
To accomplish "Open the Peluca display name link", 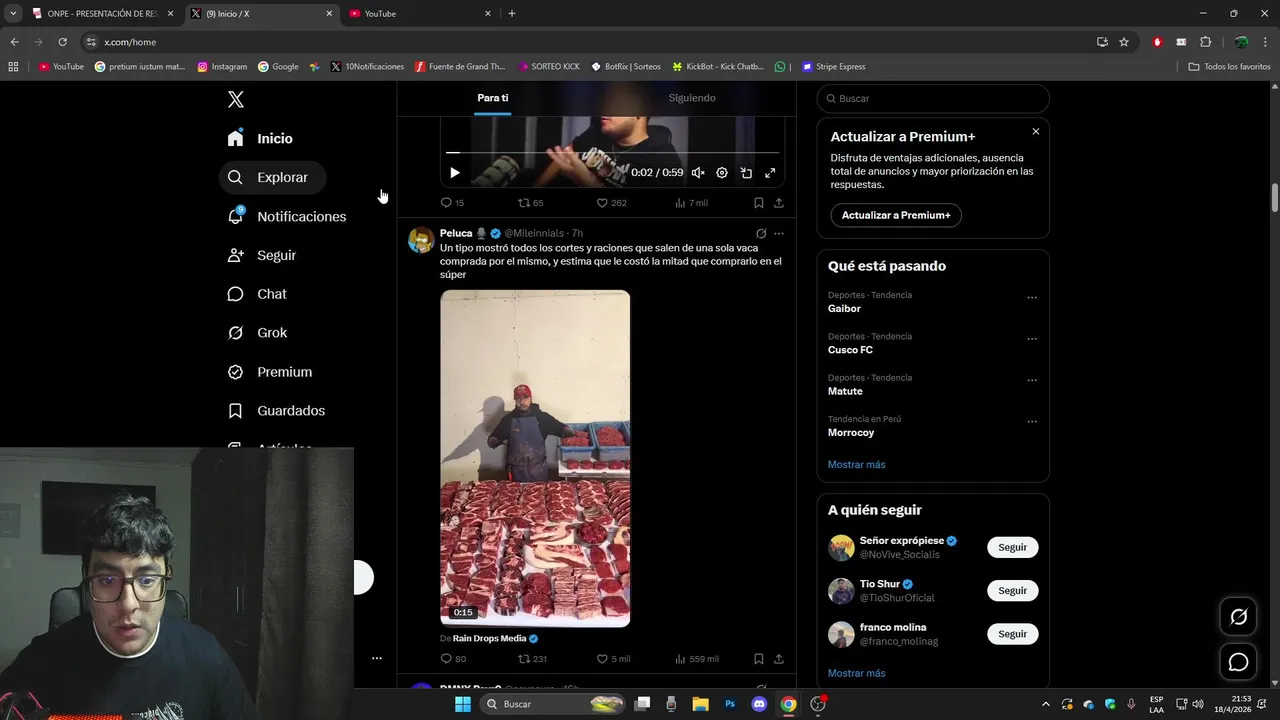I will coord(456,233).
